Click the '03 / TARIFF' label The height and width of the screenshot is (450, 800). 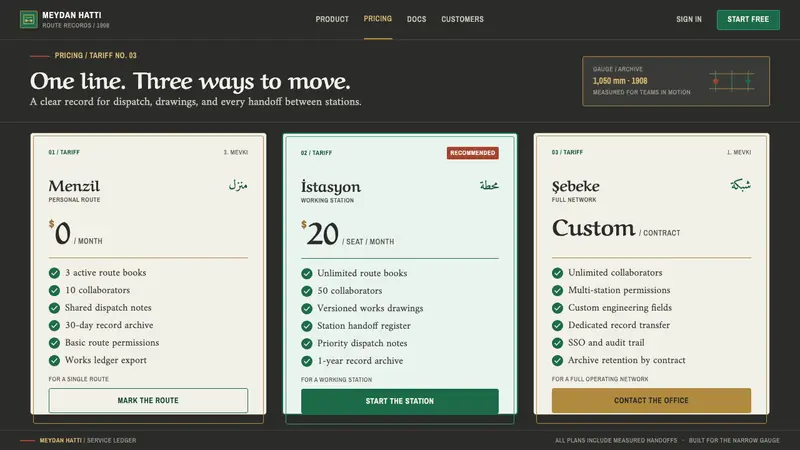click(x=567, y=152)
